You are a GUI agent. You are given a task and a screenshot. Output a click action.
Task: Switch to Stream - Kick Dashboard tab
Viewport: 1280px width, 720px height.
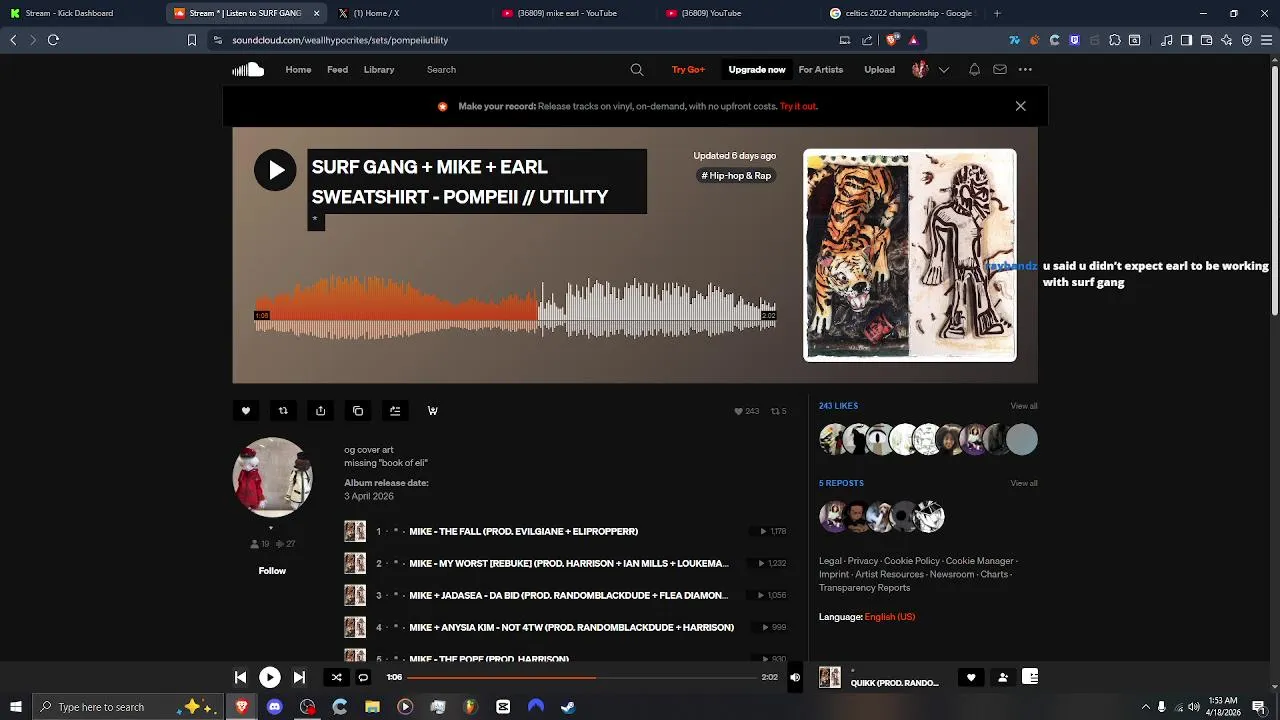click(80, 13)
